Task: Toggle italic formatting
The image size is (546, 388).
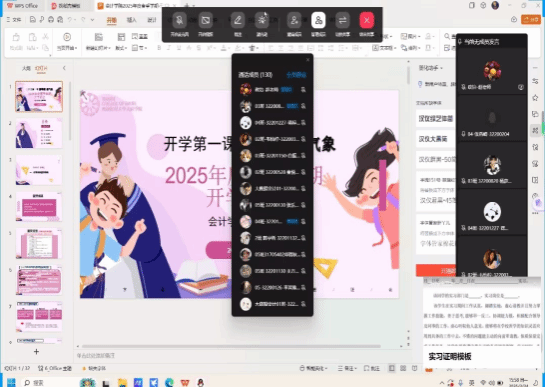Action: [169, 48]
